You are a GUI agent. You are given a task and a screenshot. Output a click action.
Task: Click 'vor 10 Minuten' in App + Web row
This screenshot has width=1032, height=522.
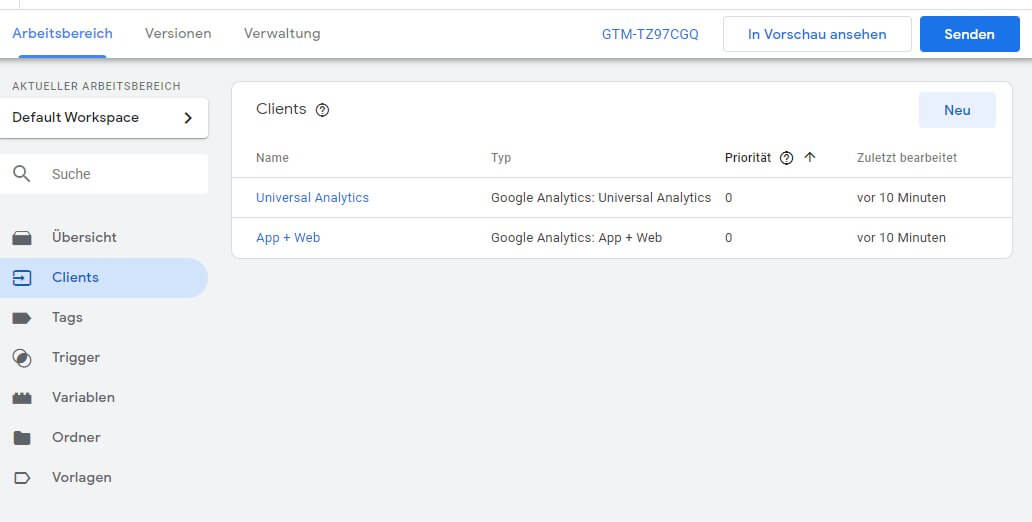tap(901, 238)
